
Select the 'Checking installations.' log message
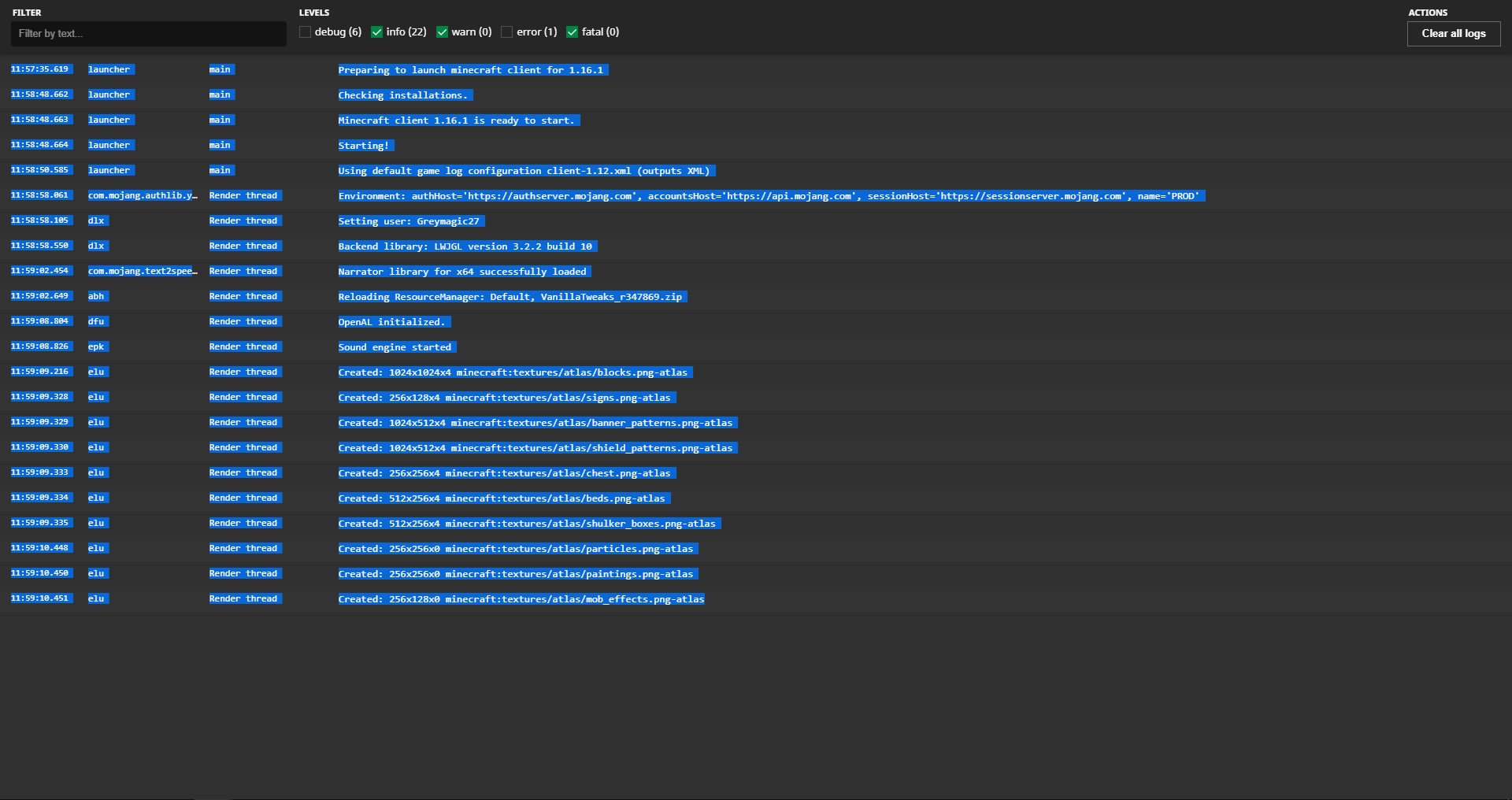click(x=404, y=95)
